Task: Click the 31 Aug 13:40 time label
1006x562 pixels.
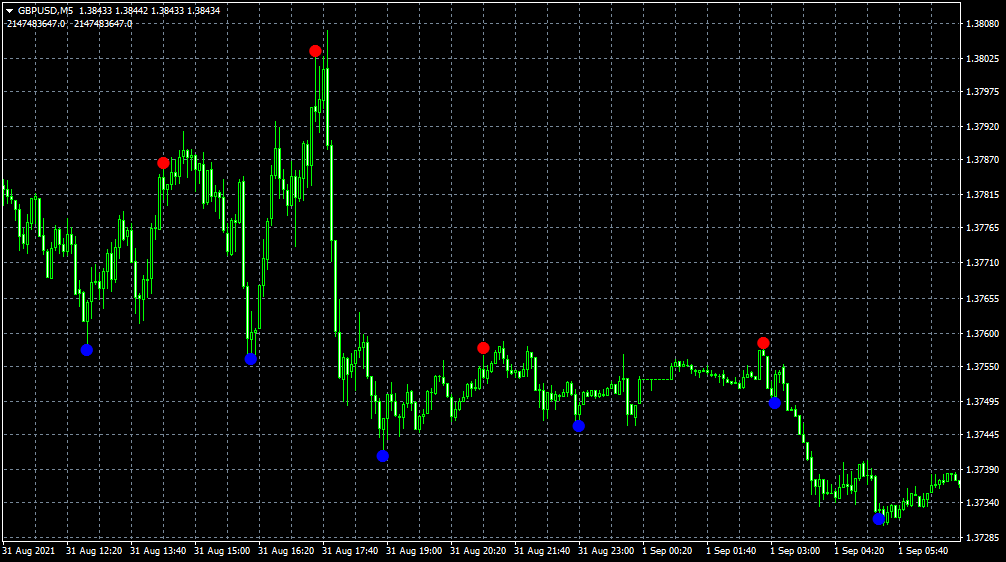Action: (x=158, y=550)
